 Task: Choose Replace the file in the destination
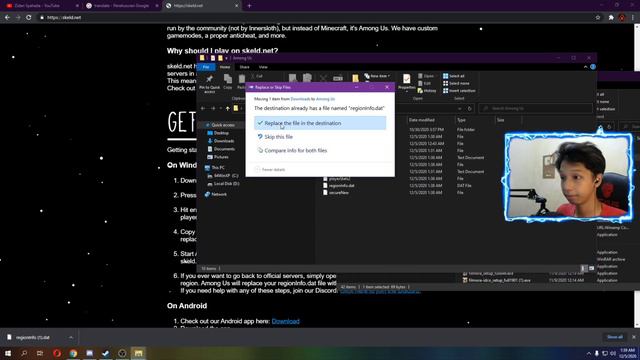click(320, 123)
